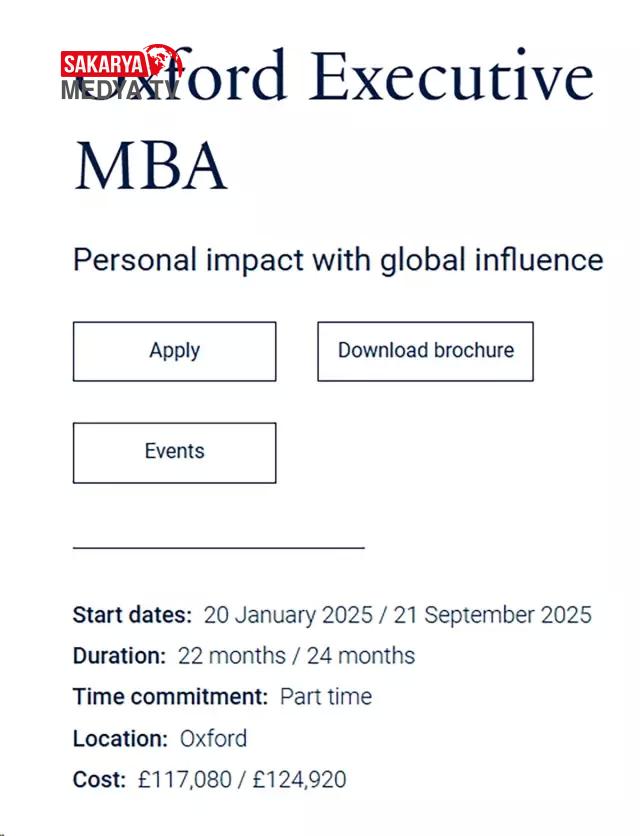Screen dimensions: 640x836
Task: Click the horizontal divider line below Events
Action: [218, 547]
